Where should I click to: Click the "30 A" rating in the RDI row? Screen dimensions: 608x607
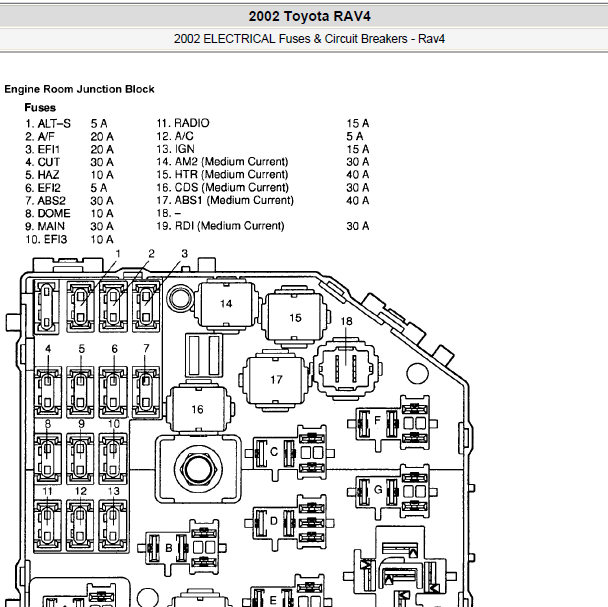click(358, 226)
